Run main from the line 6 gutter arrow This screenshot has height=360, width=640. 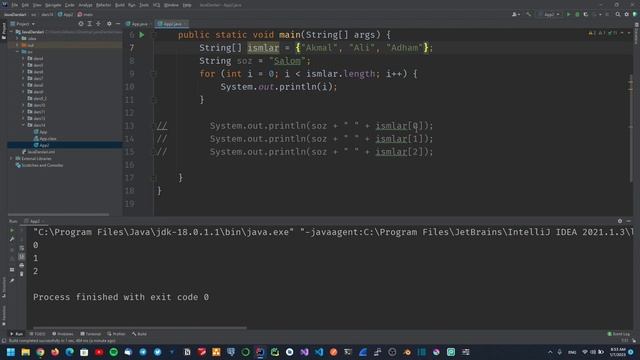(142, 35)
